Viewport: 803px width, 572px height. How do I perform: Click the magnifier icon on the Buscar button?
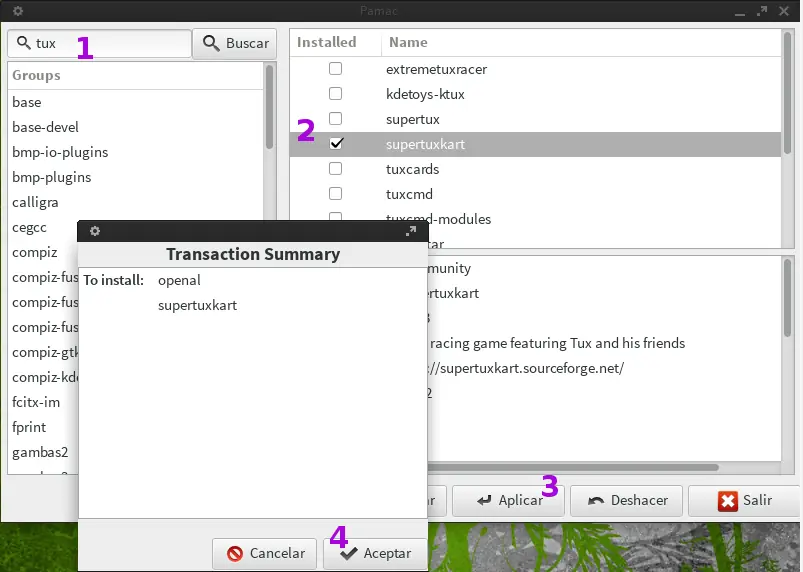pos(211,43)
